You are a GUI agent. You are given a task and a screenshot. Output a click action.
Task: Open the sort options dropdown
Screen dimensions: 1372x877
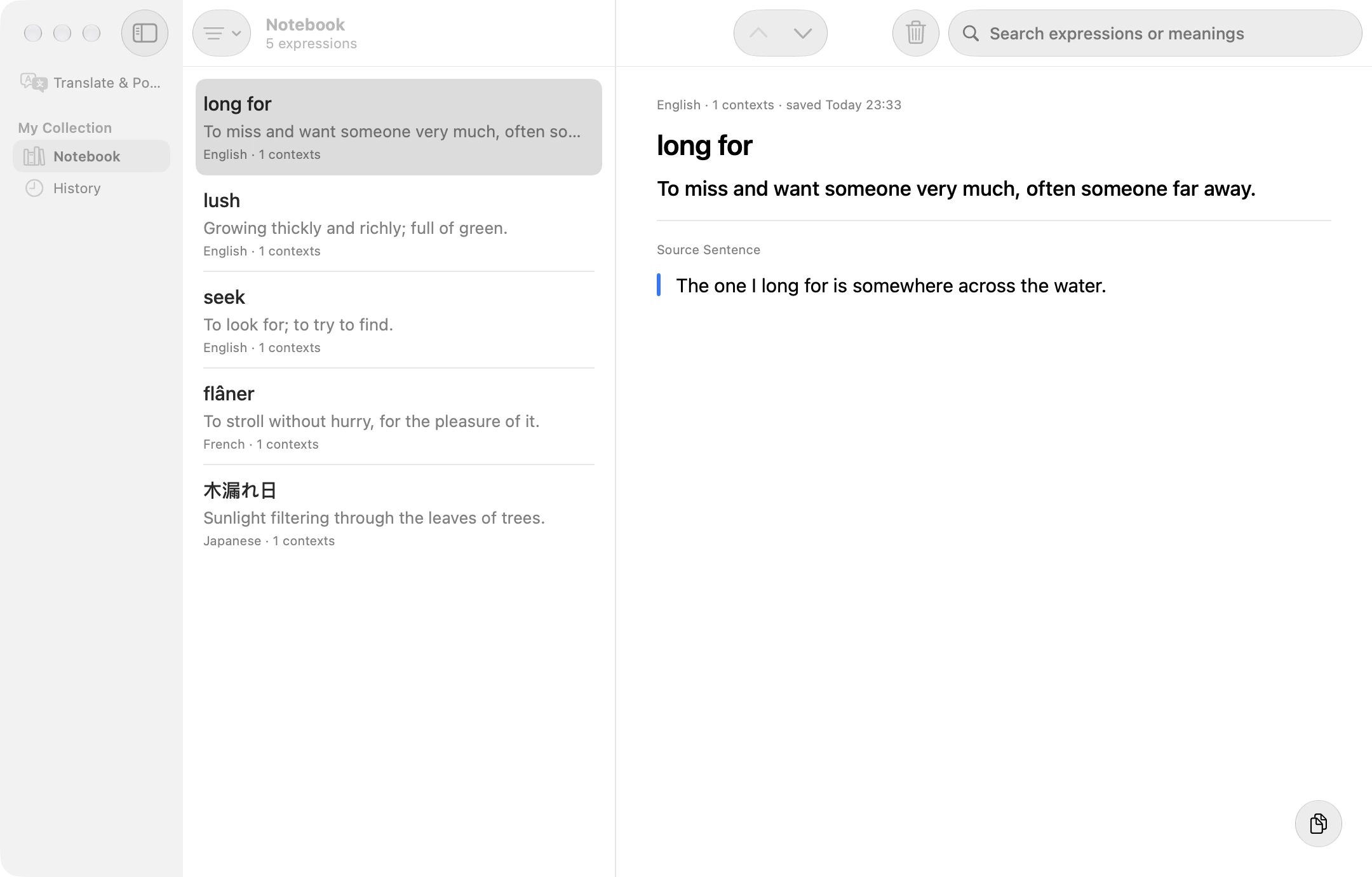(222, 33)
